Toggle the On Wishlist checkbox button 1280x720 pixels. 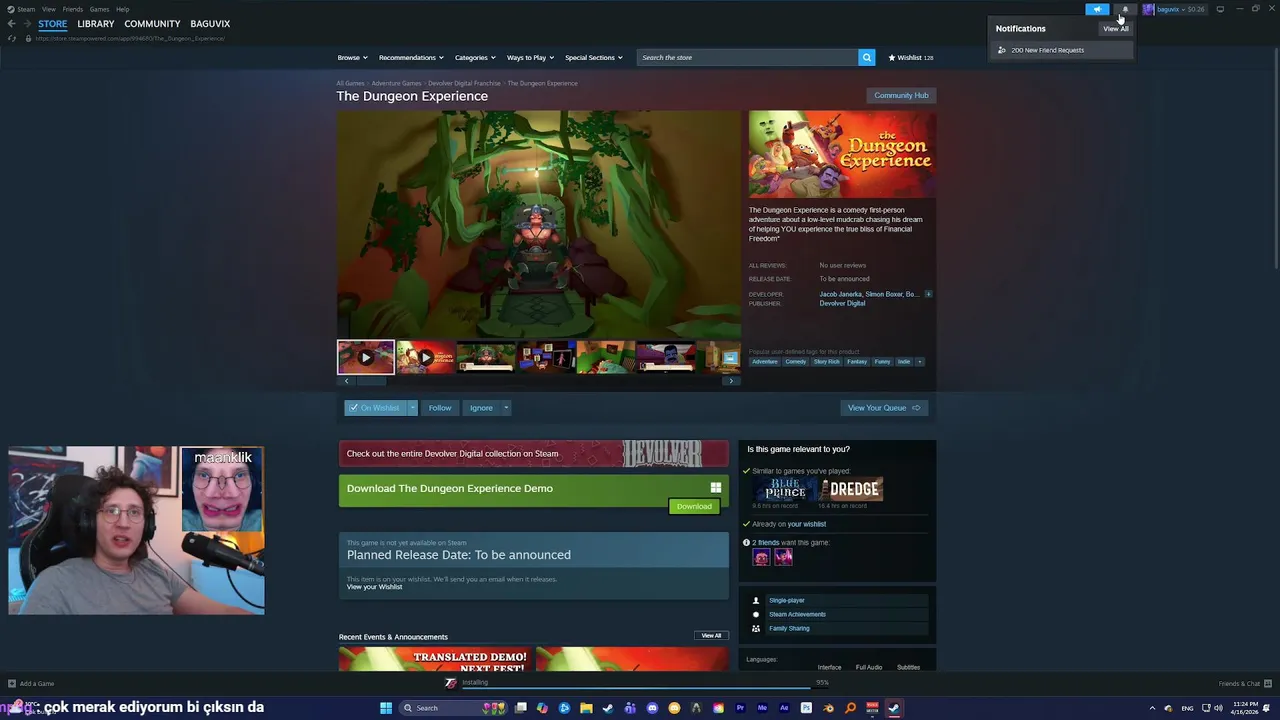[375, 408]
